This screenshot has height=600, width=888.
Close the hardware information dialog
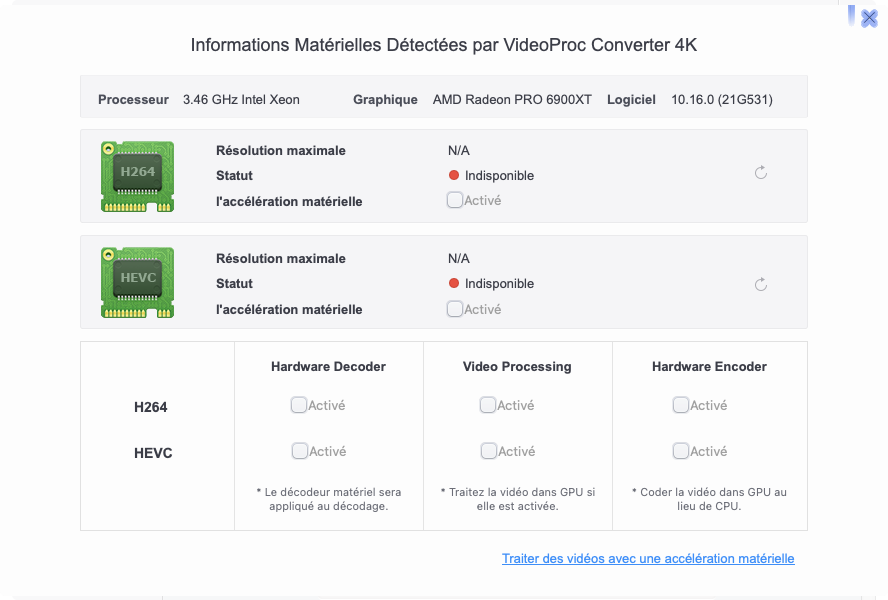pyautogui.click(x=868, y=18)
